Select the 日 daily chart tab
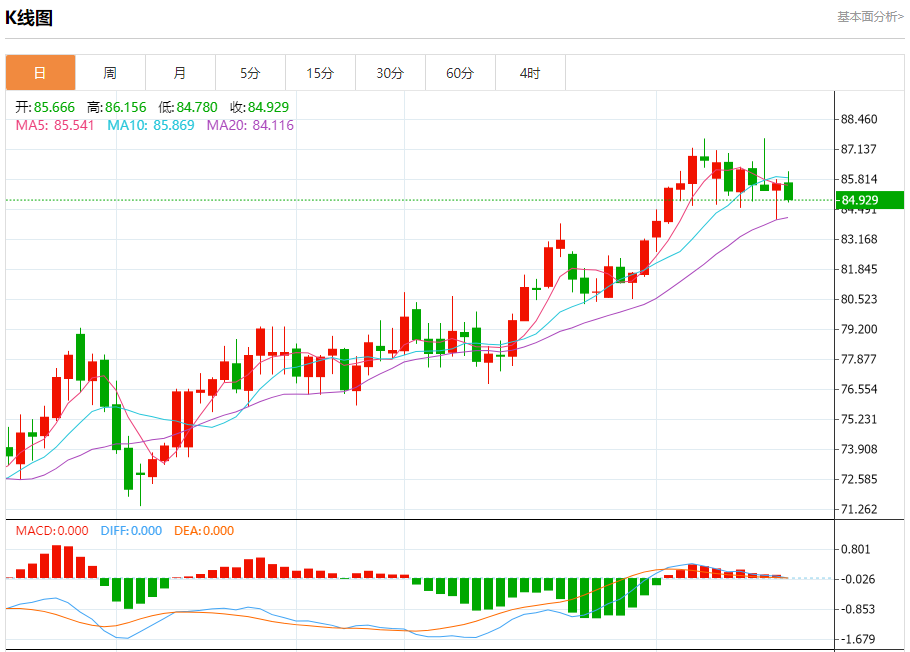The width and height of the screenshot is (910, 652). [x=41, y=73]
